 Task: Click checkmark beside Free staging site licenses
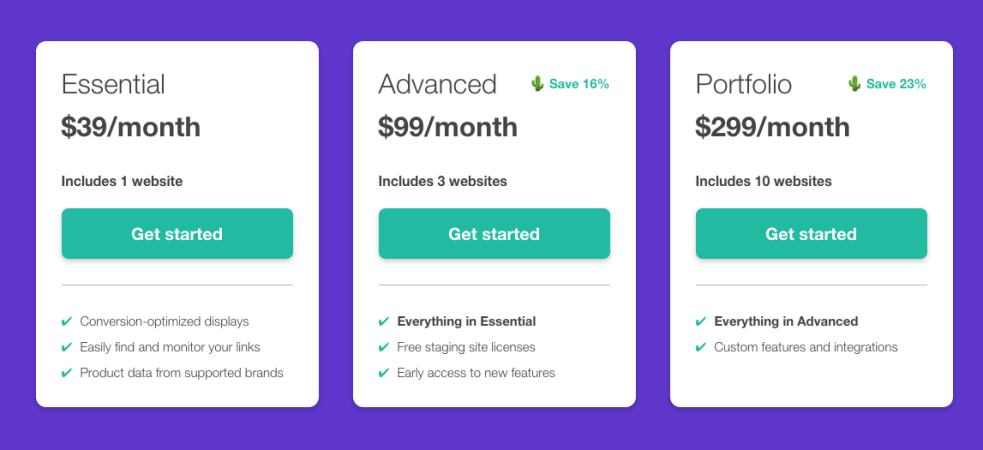click(x=384, y=348)
